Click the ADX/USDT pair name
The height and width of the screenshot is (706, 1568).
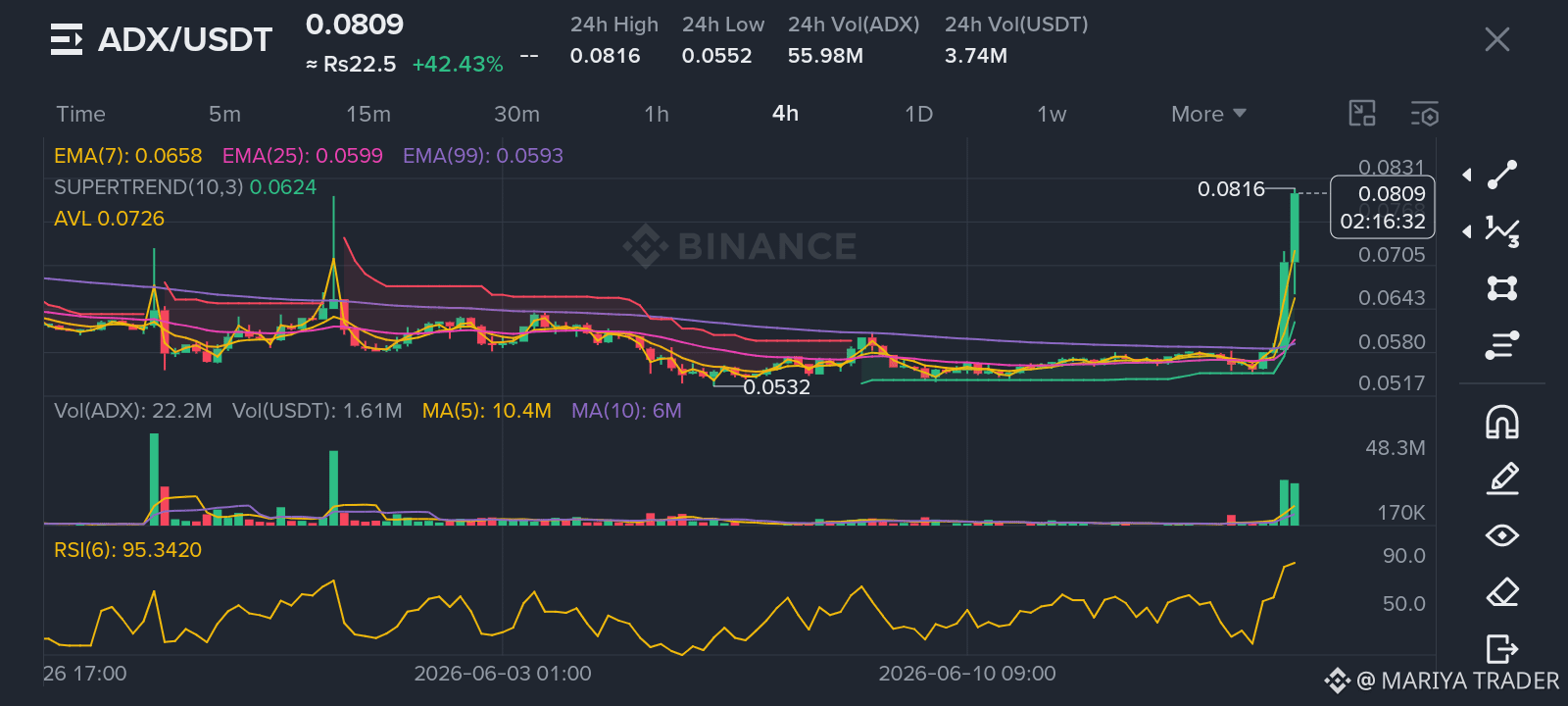(185, 39)
